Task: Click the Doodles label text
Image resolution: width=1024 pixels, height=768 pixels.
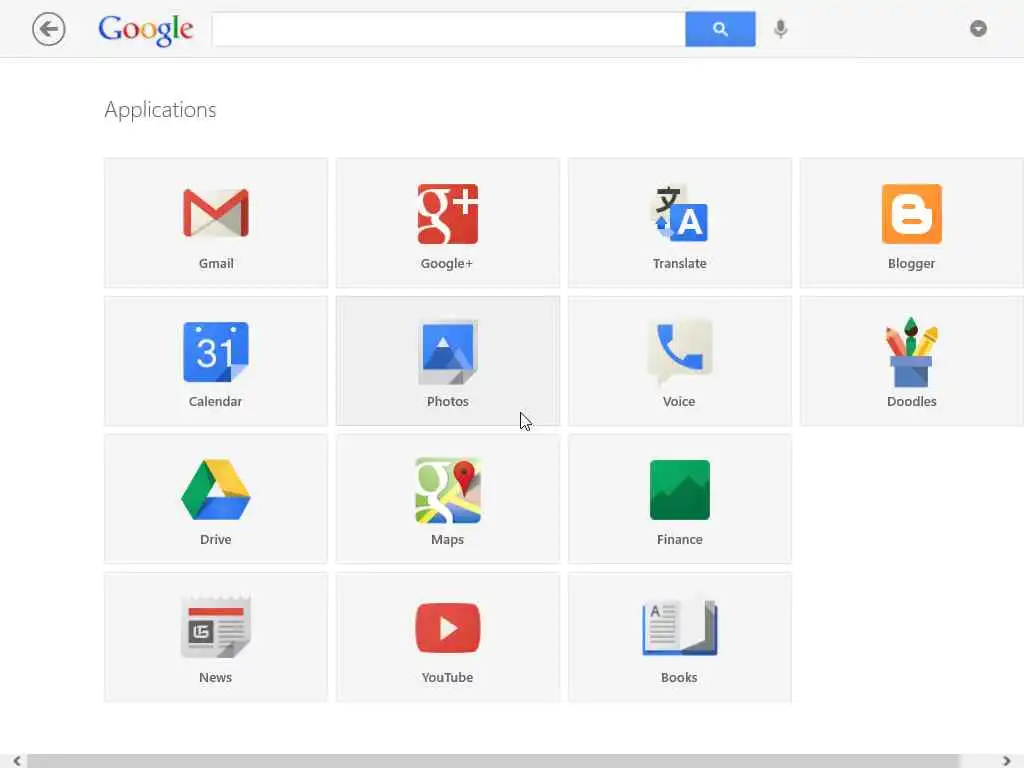Action: pos(912,401)
